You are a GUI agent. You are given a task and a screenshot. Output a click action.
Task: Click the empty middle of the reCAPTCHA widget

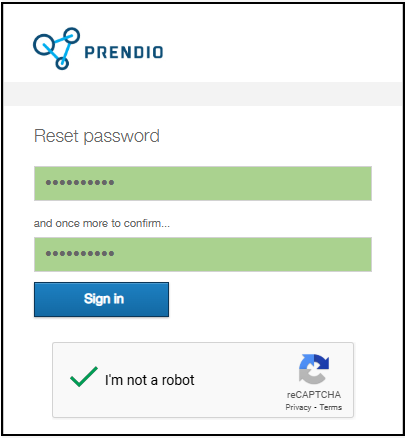(x=240, y=380)
